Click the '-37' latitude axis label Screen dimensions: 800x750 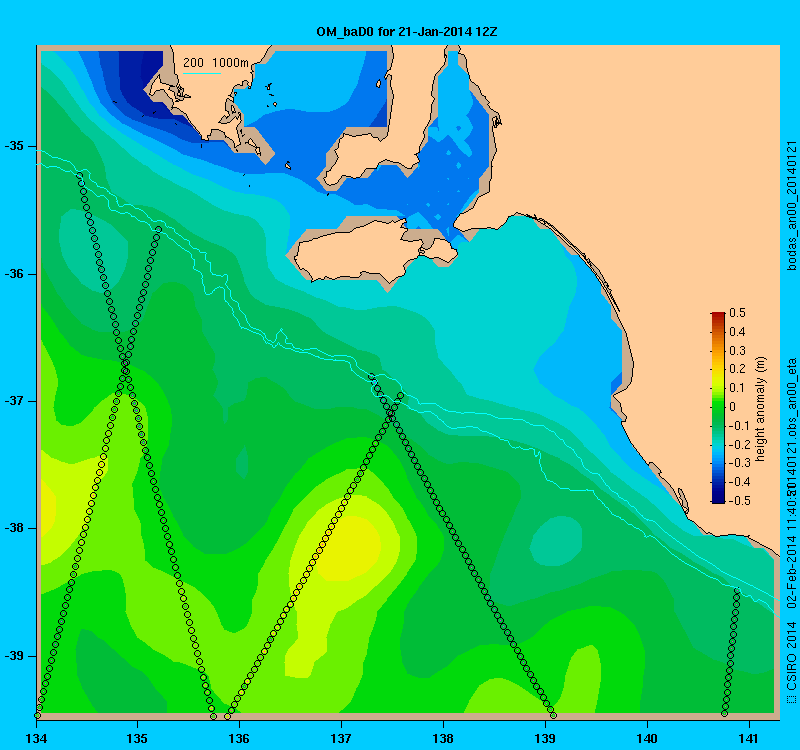[x=13, y=402]
